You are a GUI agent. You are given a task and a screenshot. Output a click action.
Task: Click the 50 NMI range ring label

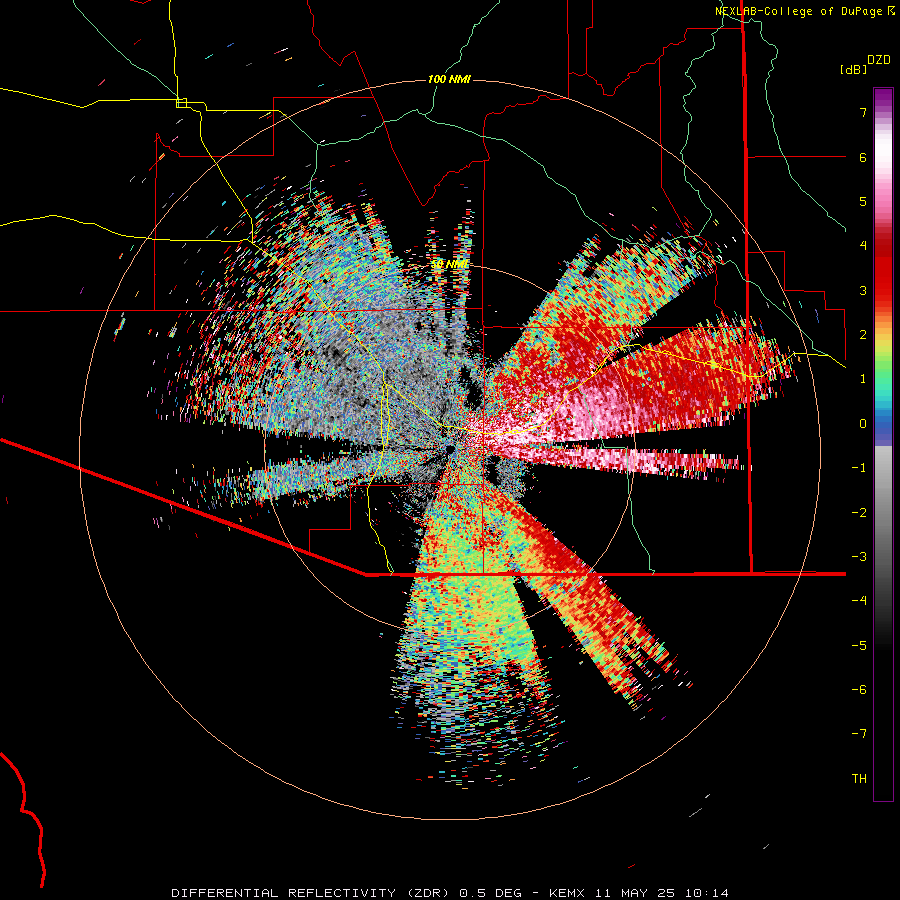coord(450,265)
